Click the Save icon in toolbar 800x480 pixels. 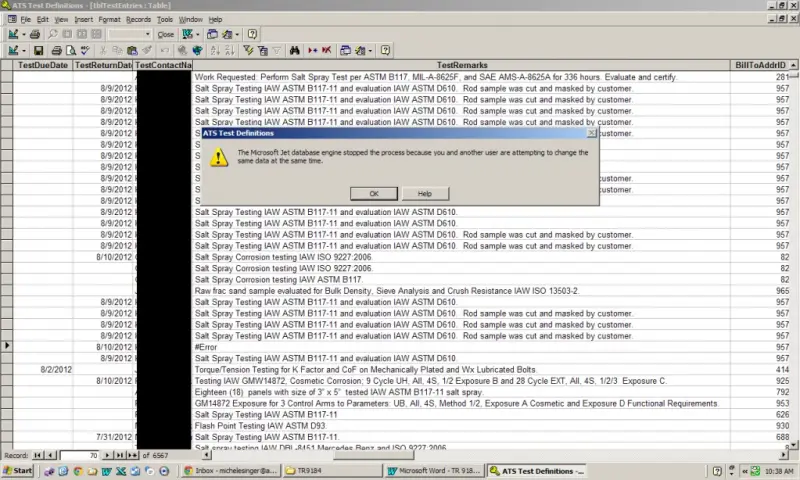pyautogui.click(x=38, y=50)
